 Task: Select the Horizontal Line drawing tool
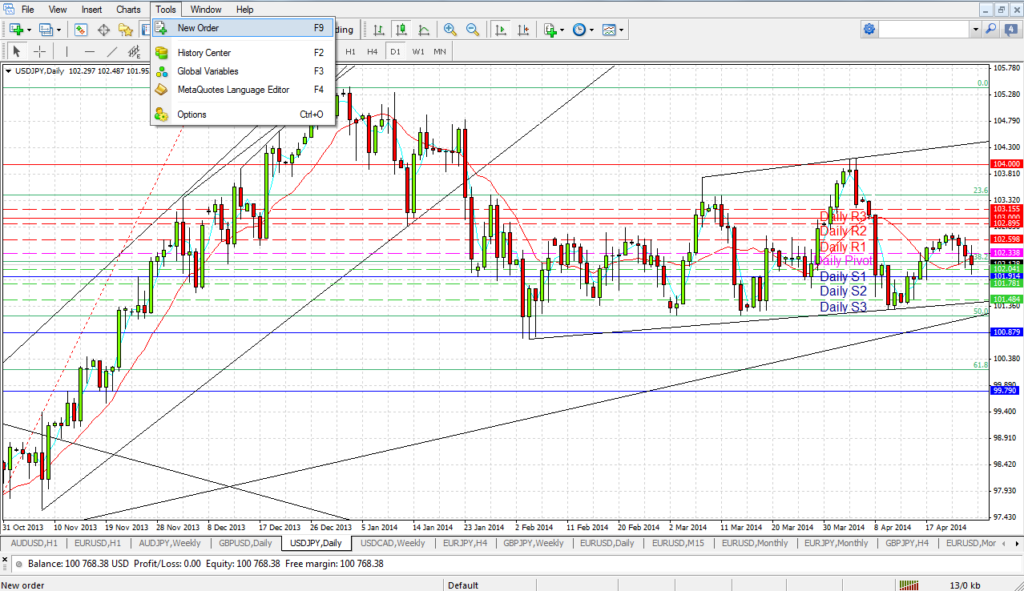89,51
